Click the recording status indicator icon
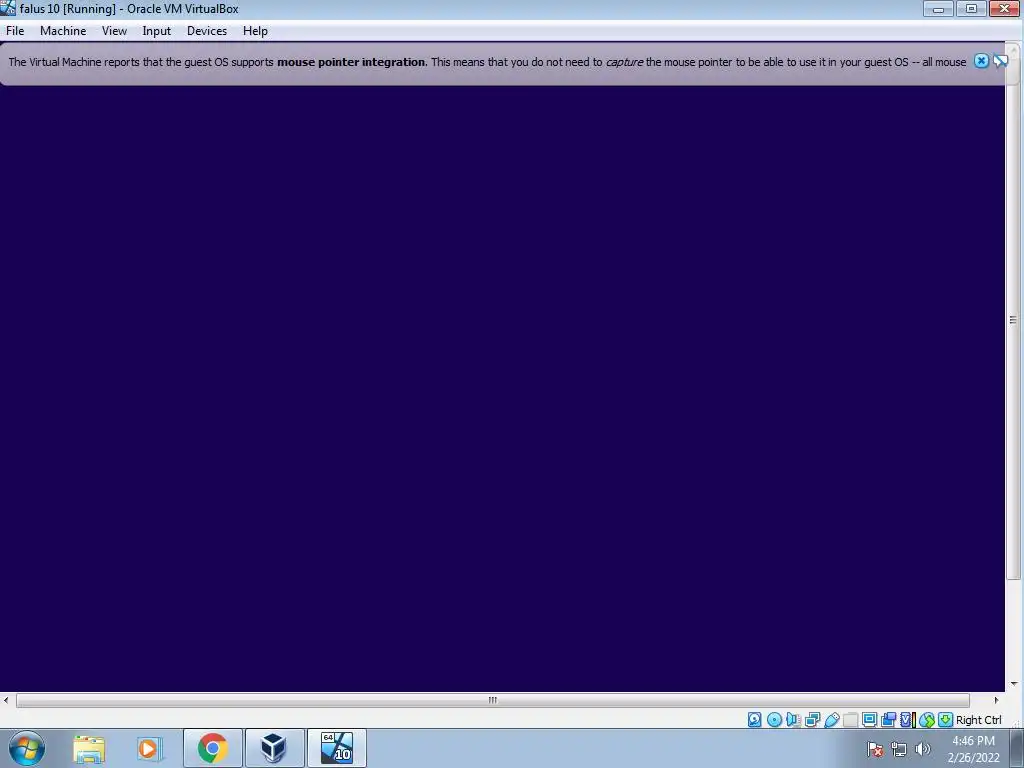Screen dimensions: 1024x768 click(888, 720)
